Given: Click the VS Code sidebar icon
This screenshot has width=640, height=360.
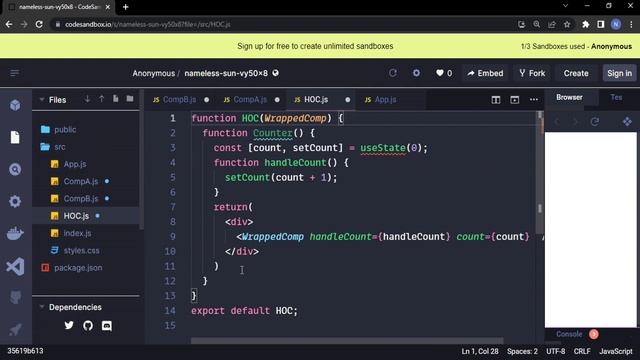Looking at the screenshot, I should [x=15, y=267].
